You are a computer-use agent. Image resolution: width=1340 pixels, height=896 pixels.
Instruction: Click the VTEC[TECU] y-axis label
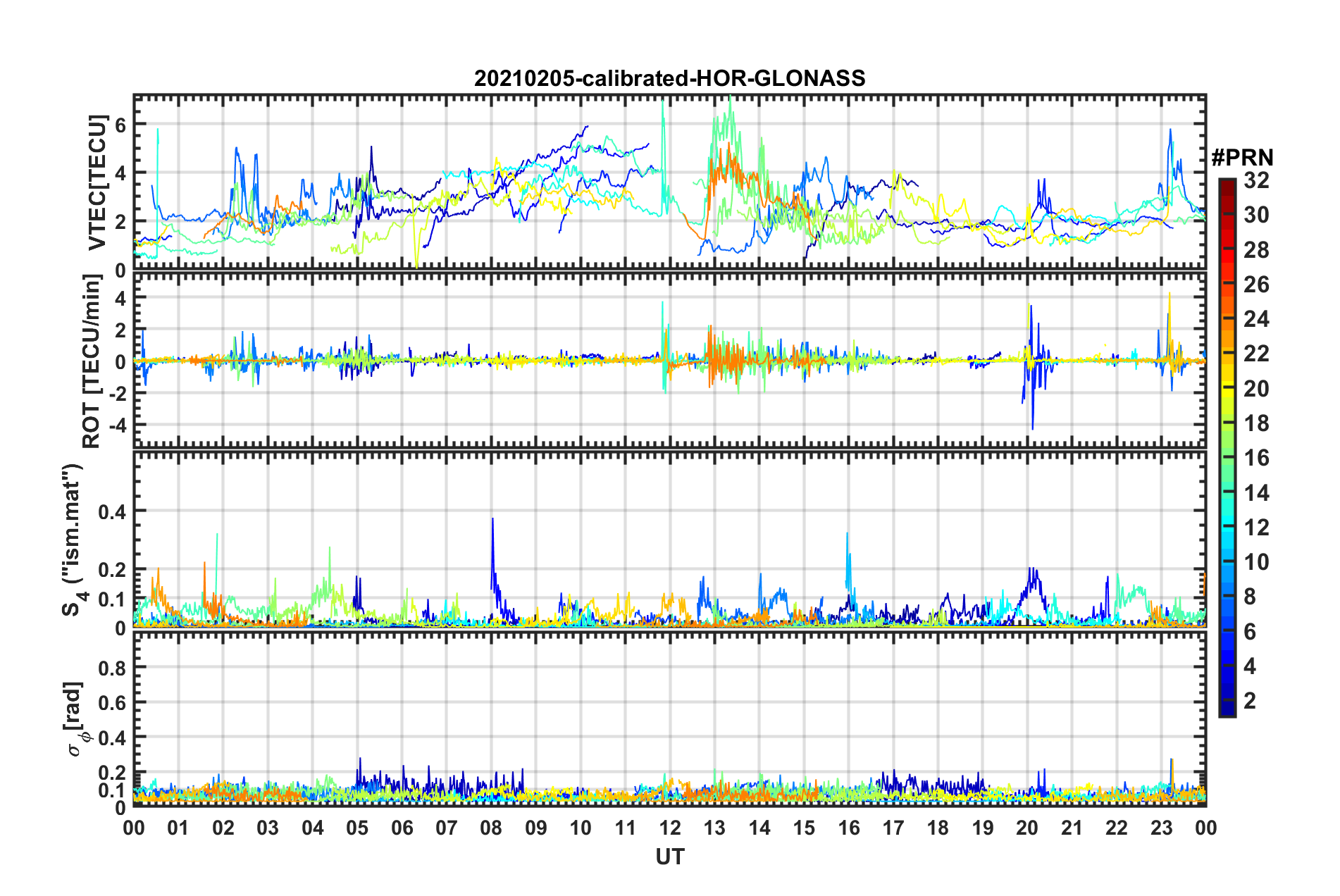tap(97, 182)
